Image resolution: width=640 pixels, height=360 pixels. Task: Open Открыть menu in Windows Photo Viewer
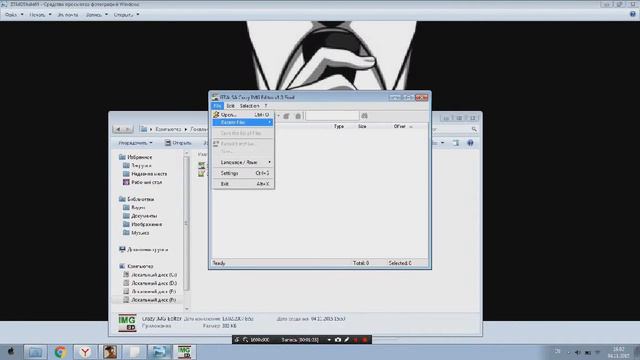pos(126,15)
